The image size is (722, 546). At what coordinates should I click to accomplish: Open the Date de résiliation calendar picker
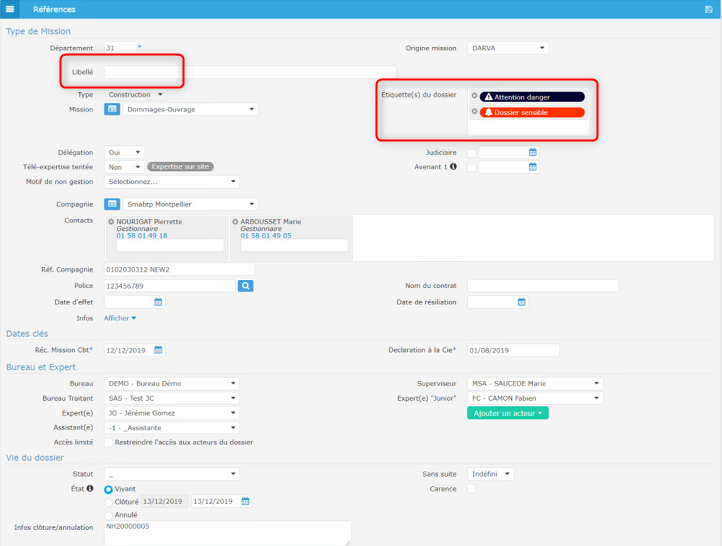521,302
